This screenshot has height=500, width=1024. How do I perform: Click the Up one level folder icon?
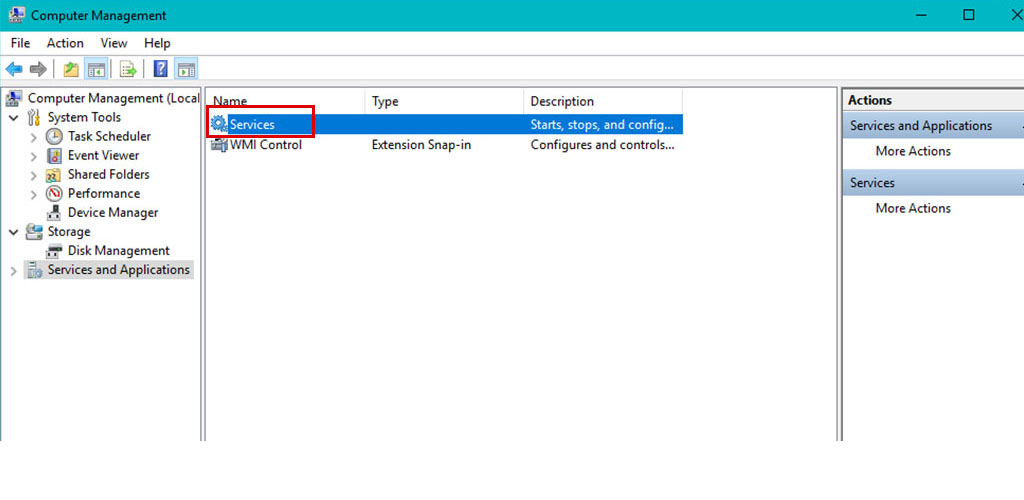coord(71,69)
